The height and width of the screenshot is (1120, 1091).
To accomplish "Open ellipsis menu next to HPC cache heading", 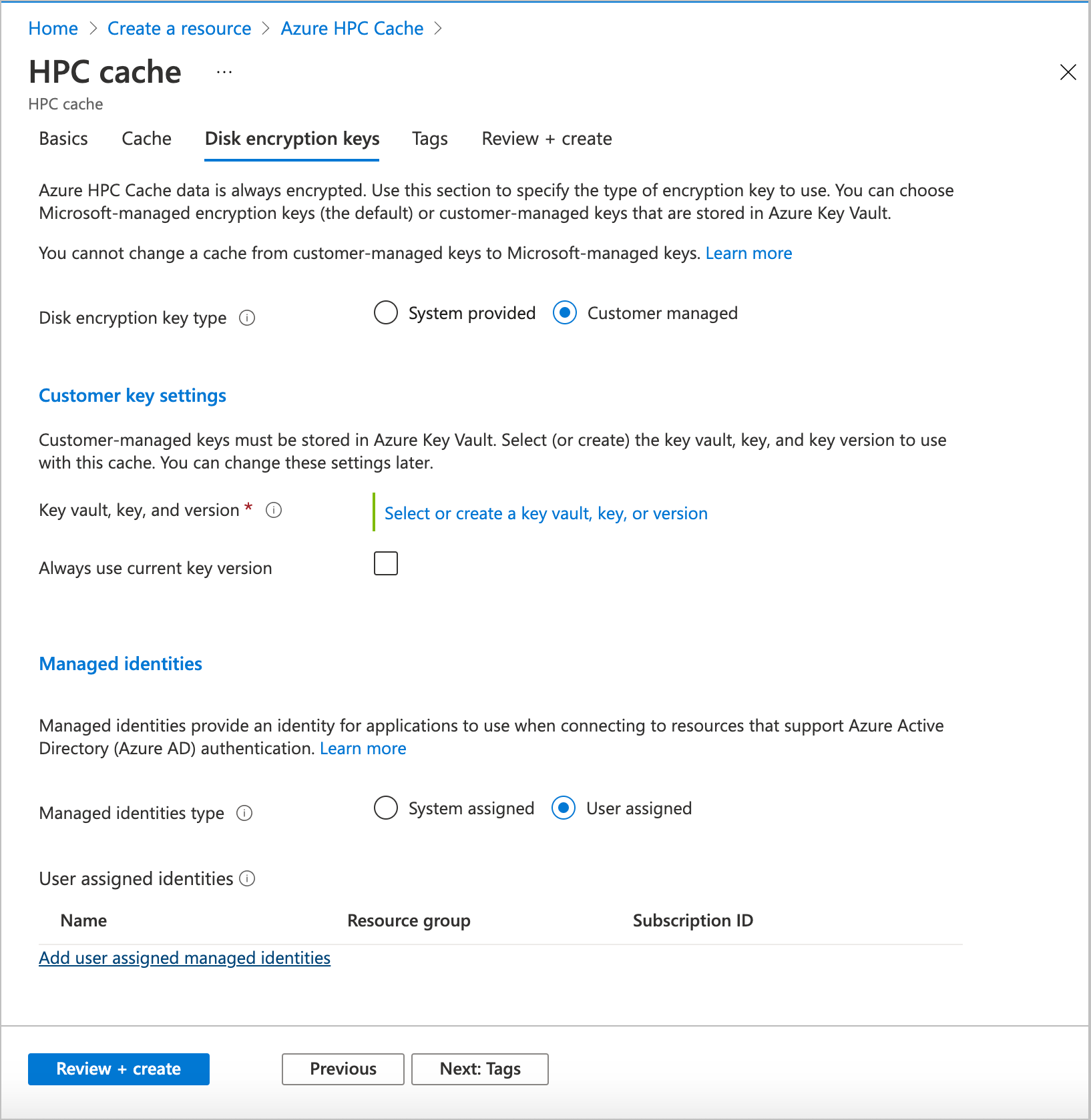I will (224, 72).
